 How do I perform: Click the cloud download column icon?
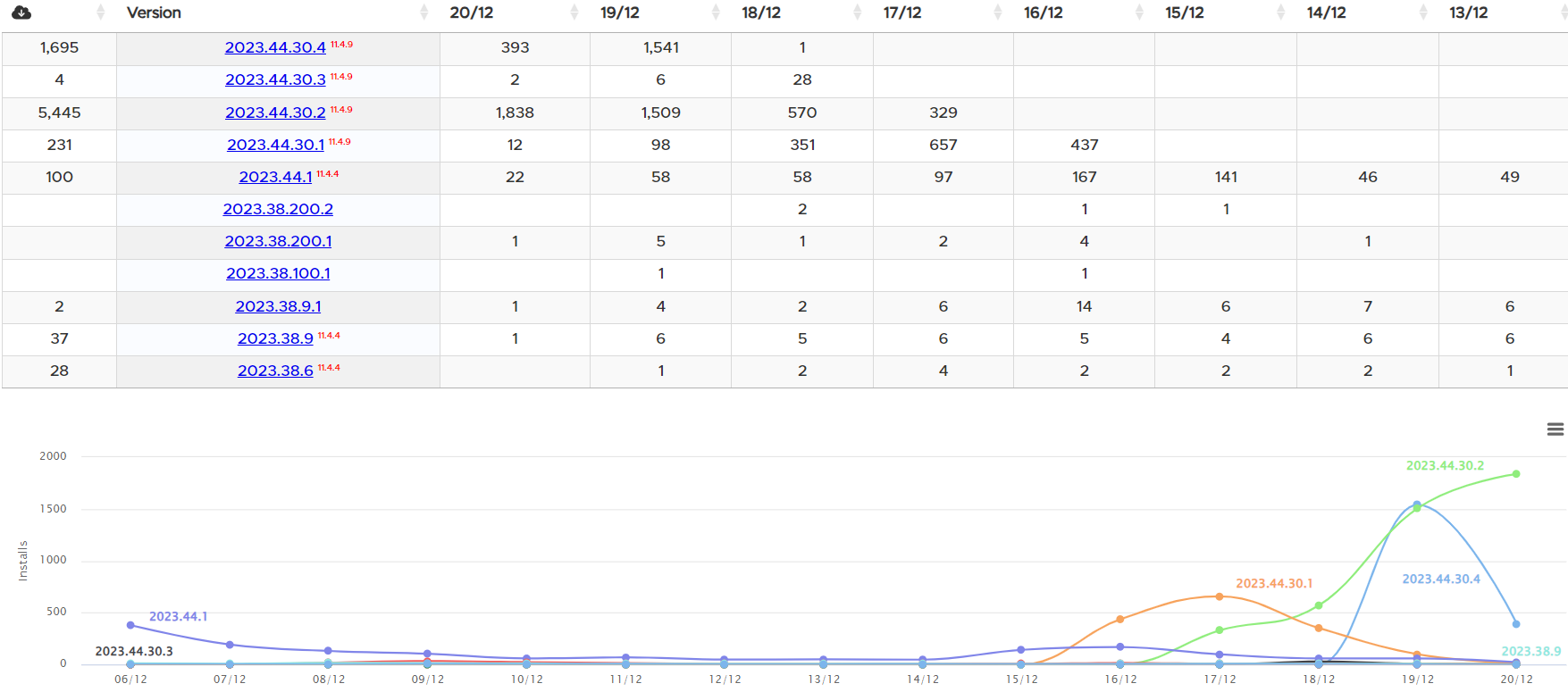pyautogui.click(x=21, y=13)
